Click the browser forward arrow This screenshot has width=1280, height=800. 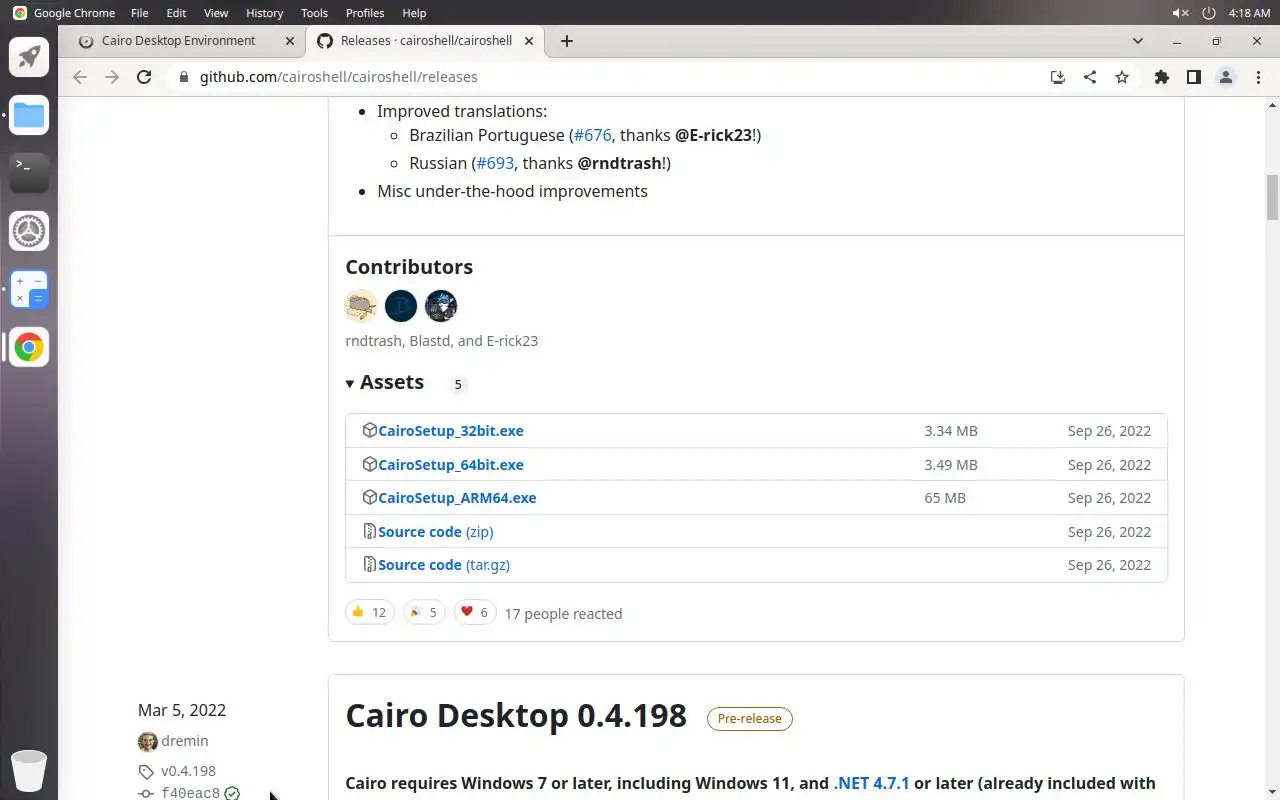pyautogui.click(x=112, y=77)
